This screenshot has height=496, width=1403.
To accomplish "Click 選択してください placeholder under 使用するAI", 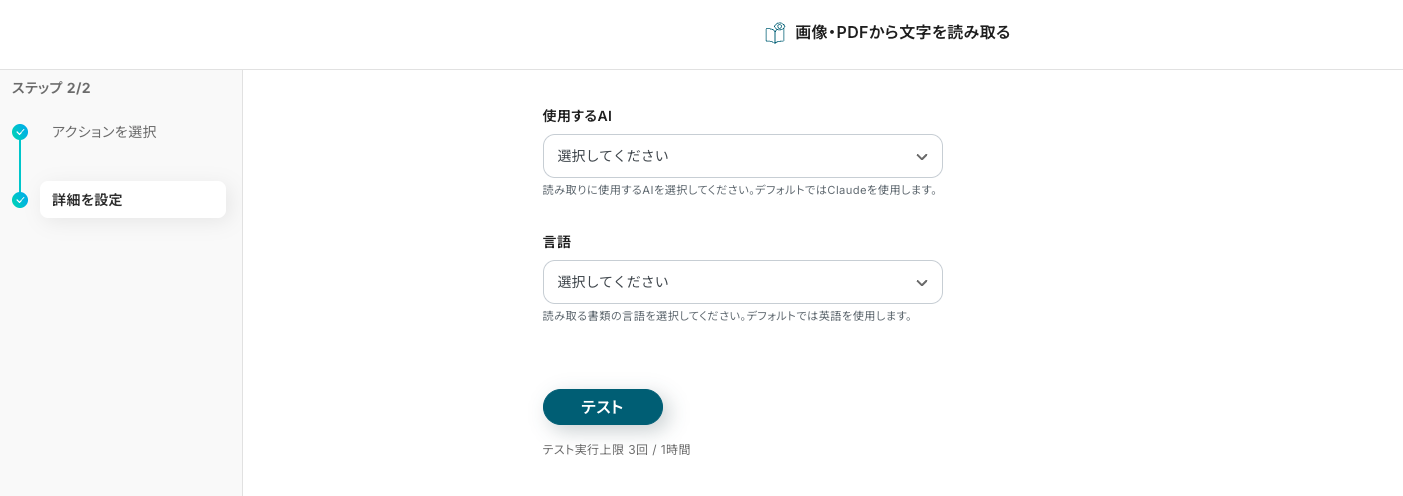I will (613, 156).
